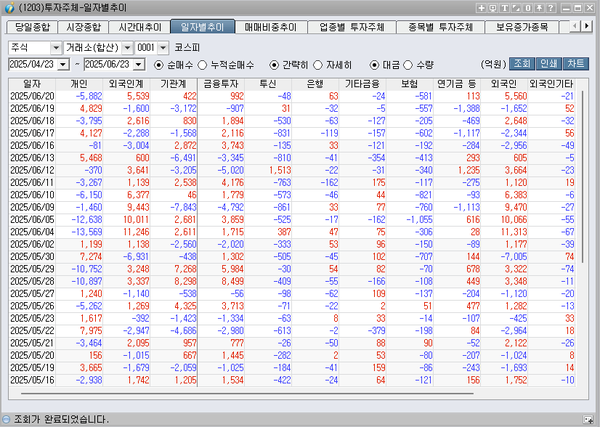Select the 2025/06/04 date row
The width and height of the screenshot is (600, 427).
tap(292, 232)
